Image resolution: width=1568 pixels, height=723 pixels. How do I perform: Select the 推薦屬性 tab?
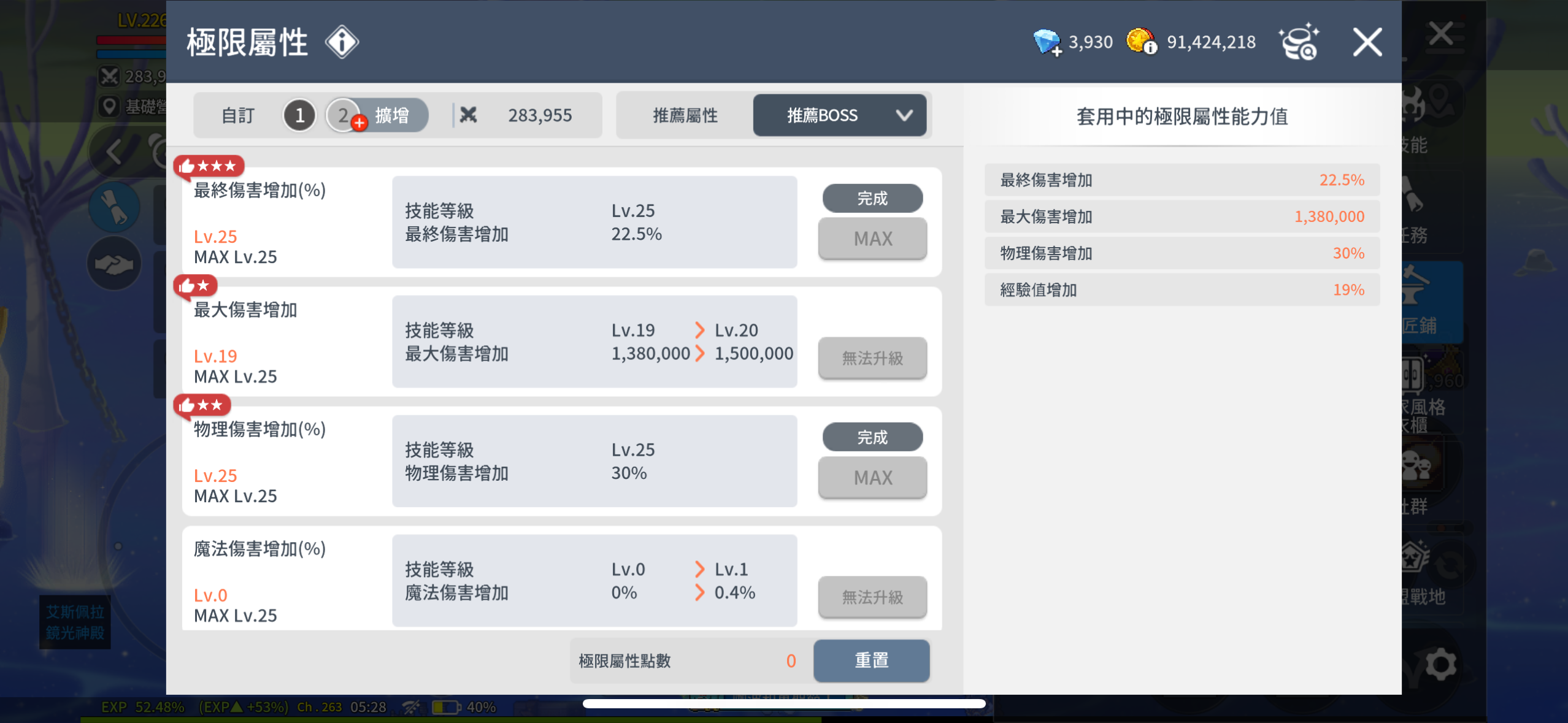(685, 115)
